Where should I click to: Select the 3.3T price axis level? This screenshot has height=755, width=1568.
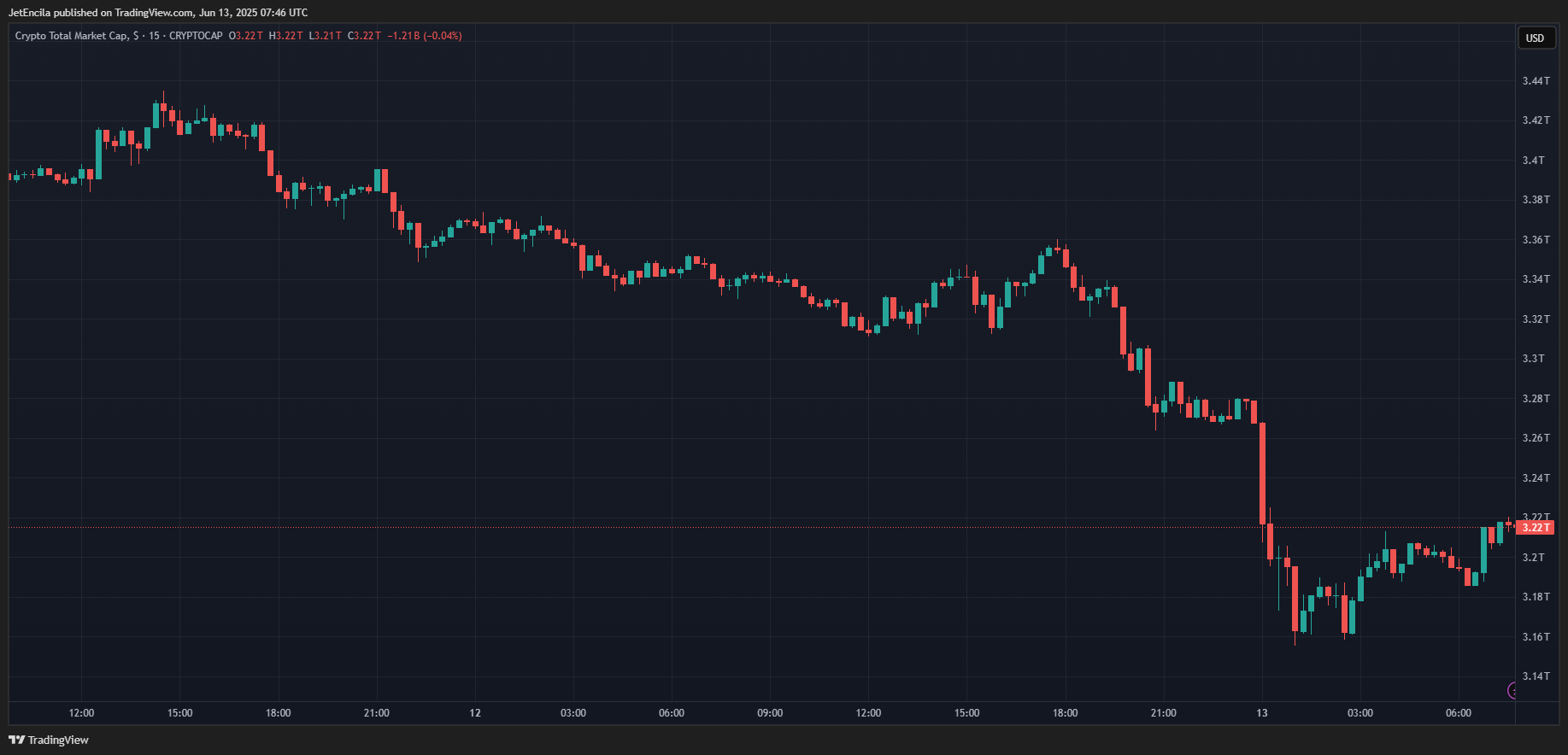click(x=1533, y=359)
